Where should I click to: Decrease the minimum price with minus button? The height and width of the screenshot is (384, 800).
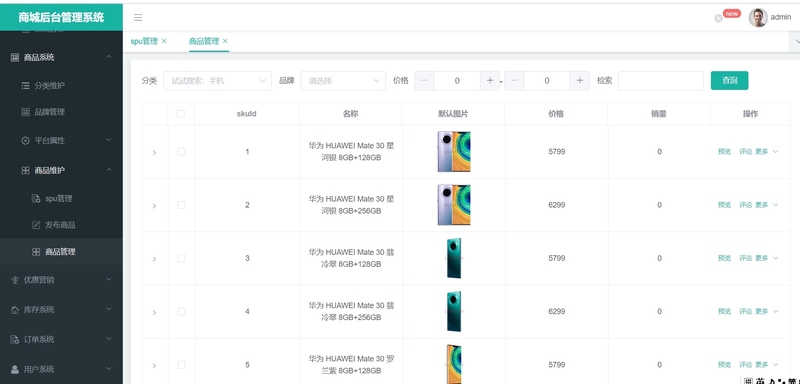pos(424,81)
